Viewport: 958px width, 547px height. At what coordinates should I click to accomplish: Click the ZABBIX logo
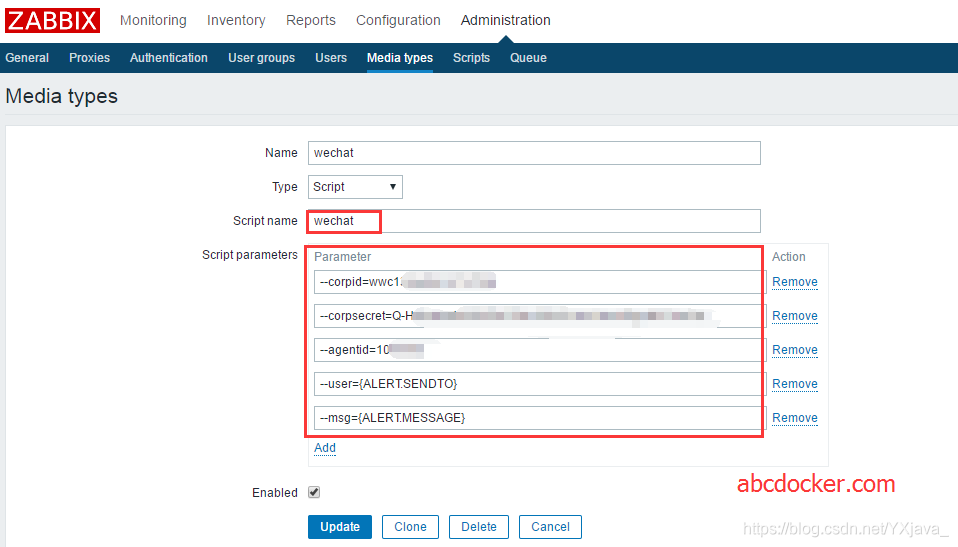point(52,20)
